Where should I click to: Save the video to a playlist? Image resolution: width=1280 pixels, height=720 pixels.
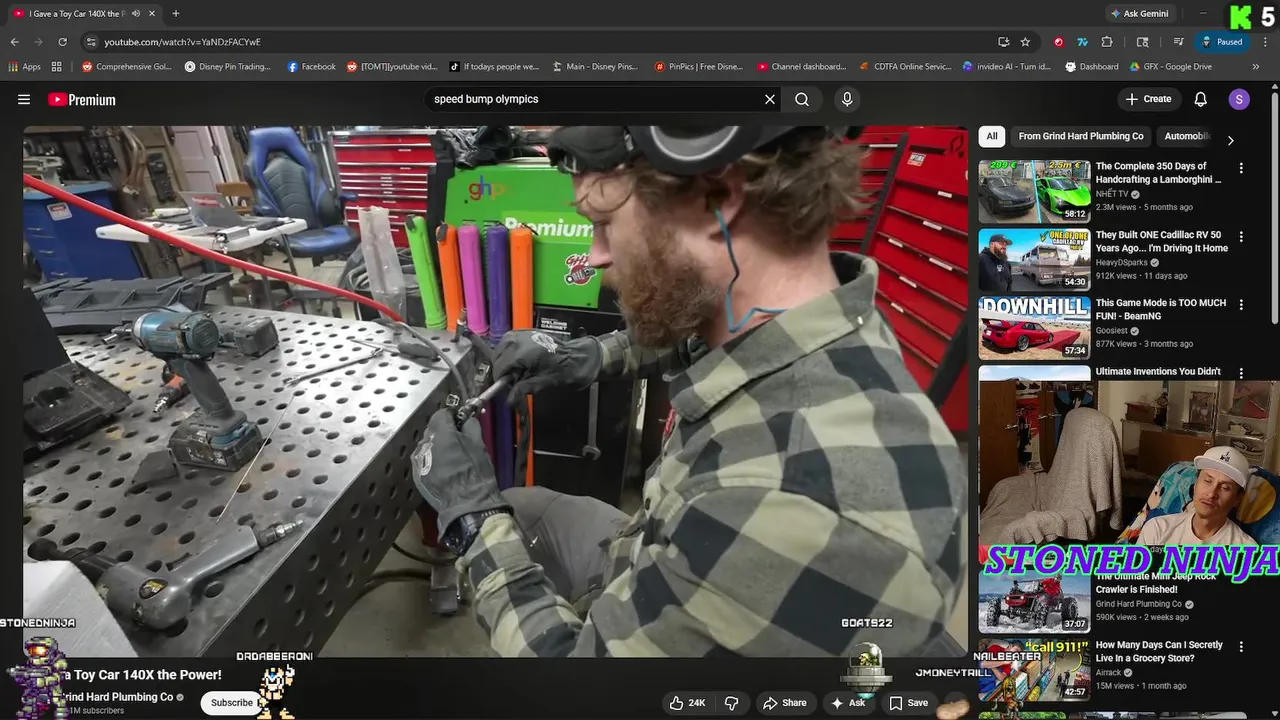909,703
